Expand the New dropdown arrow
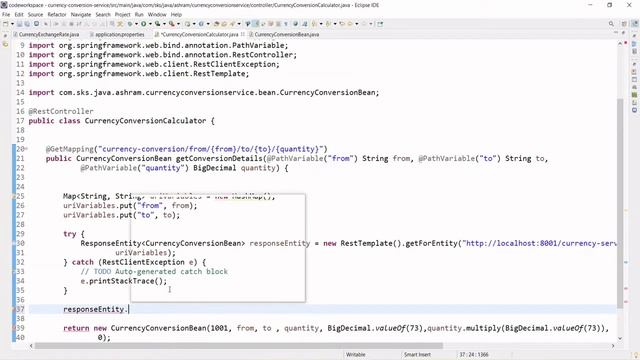Screen dimensions: 640x360 point(12,24)
